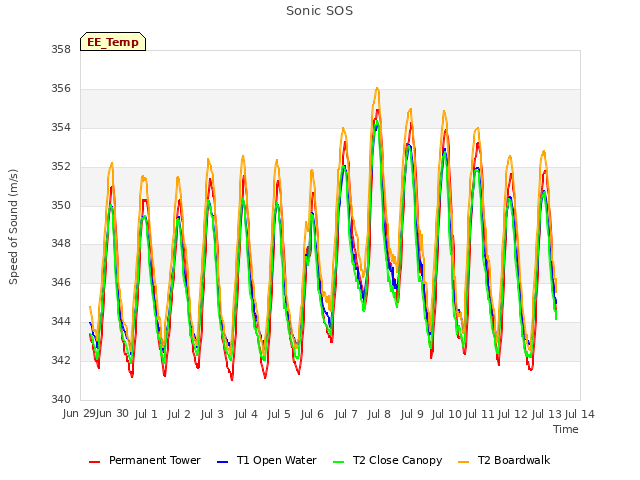Click the Jul 2 x-axis date label

tap(179, 414)
